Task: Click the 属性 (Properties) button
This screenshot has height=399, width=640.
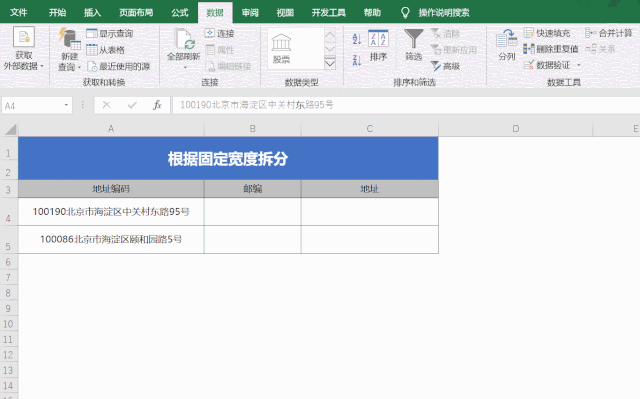Action: pyautogui.click(x=220, y=50)
